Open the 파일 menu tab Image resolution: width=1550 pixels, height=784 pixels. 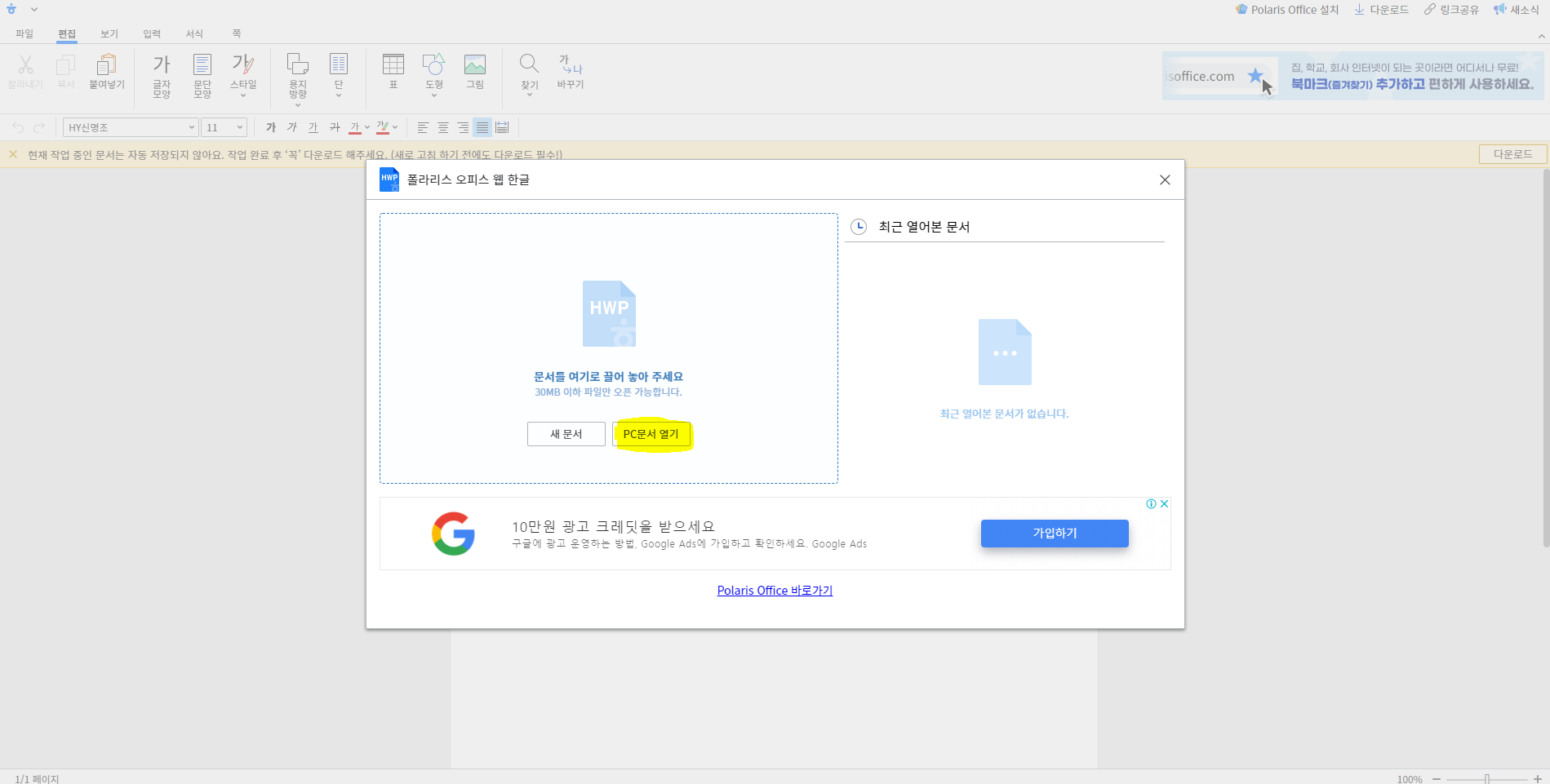coord(24,33)
